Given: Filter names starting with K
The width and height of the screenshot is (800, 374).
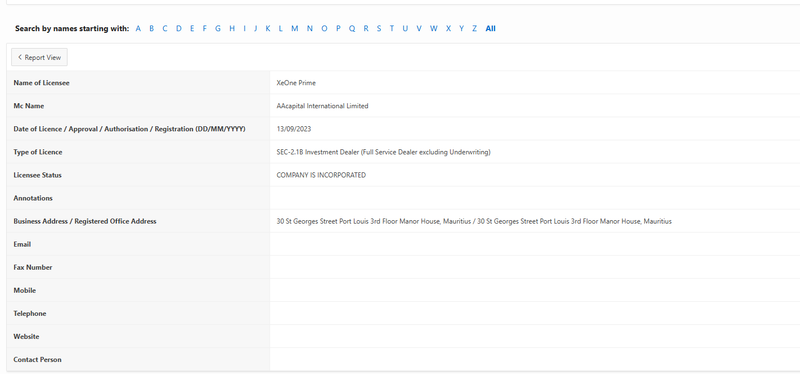Looking at the screenshot, I should tap(268, 29).
